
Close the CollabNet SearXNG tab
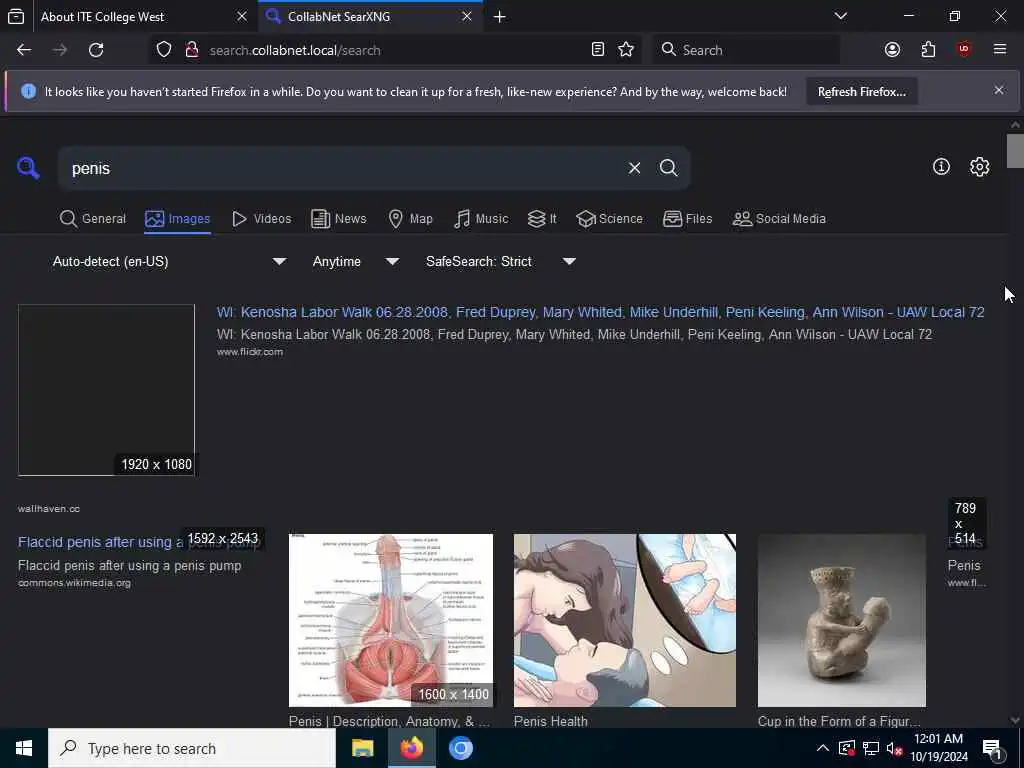pos(466,16)
